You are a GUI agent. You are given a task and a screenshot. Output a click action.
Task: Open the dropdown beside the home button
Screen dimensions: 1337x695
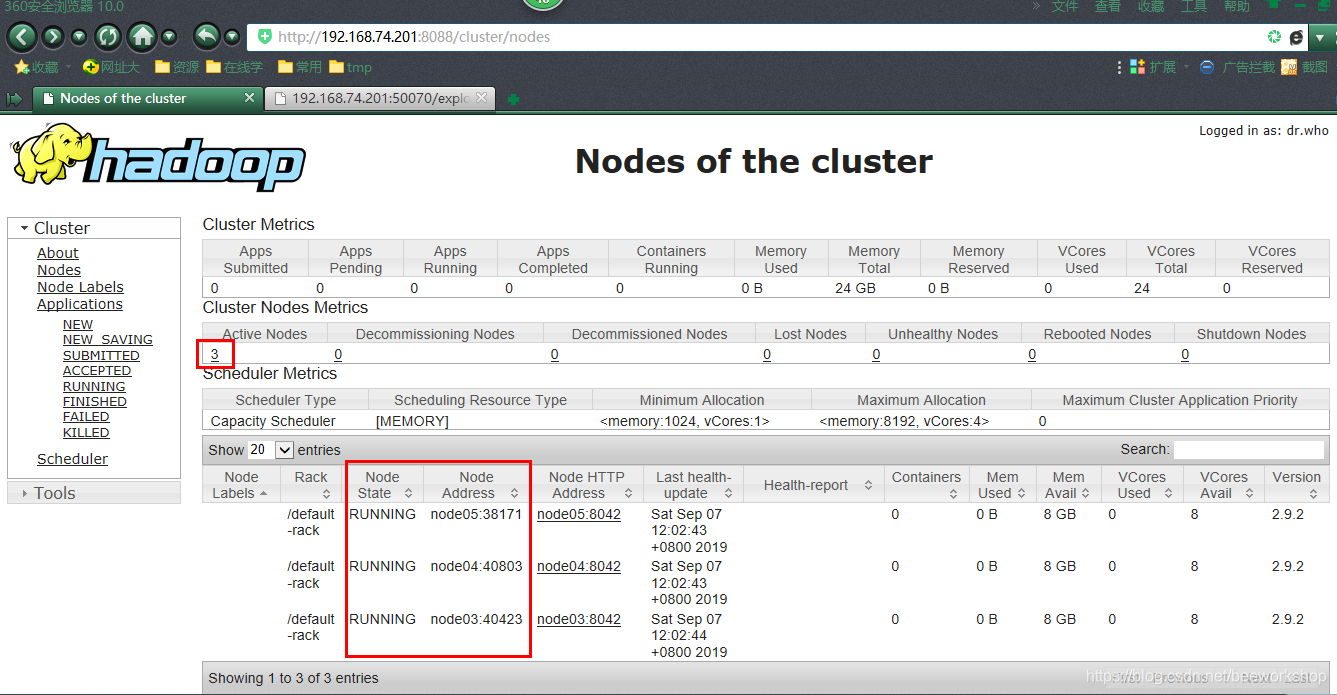(x=169, y=38)
